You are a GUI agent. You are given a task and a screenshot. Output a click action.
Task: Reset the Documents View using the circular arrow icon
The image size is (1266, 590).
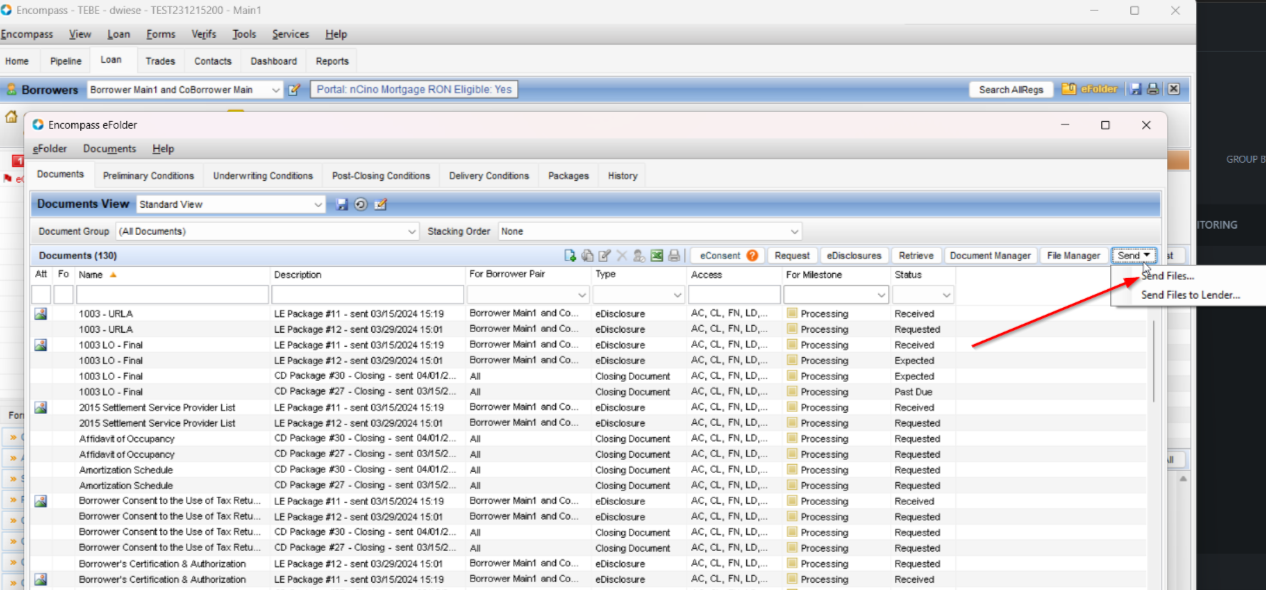tap(361, 204)
